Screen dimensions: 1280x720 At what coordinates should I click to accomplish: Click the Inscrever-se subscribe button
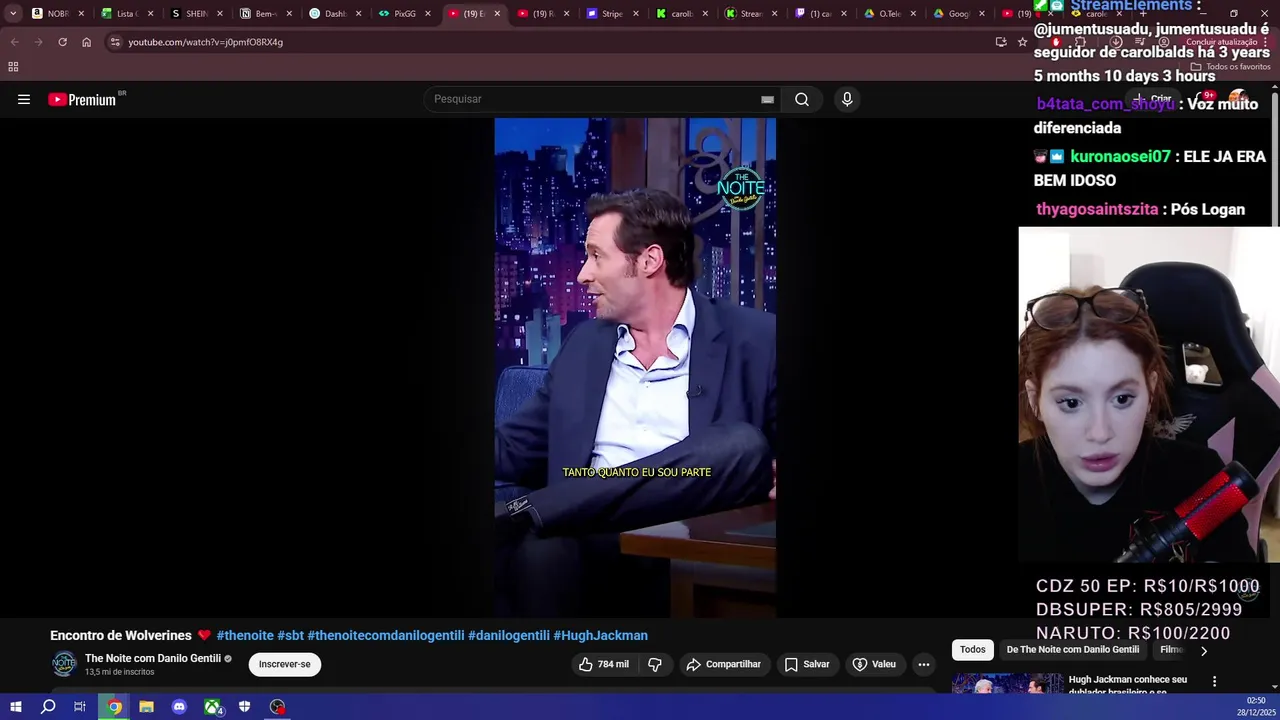(x=285, y=664)
